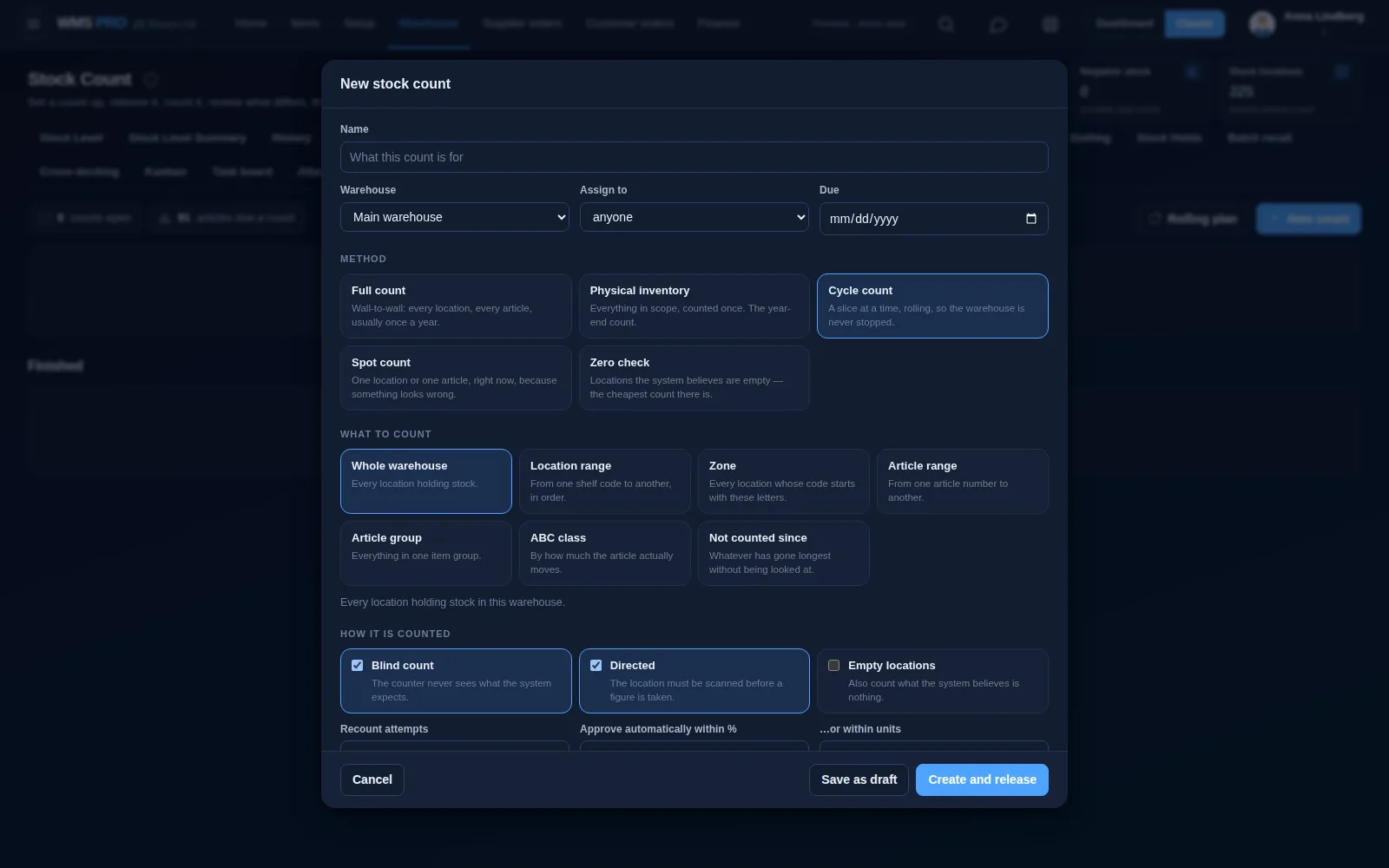Open the Assign to dropdown

tap(694, 217)
